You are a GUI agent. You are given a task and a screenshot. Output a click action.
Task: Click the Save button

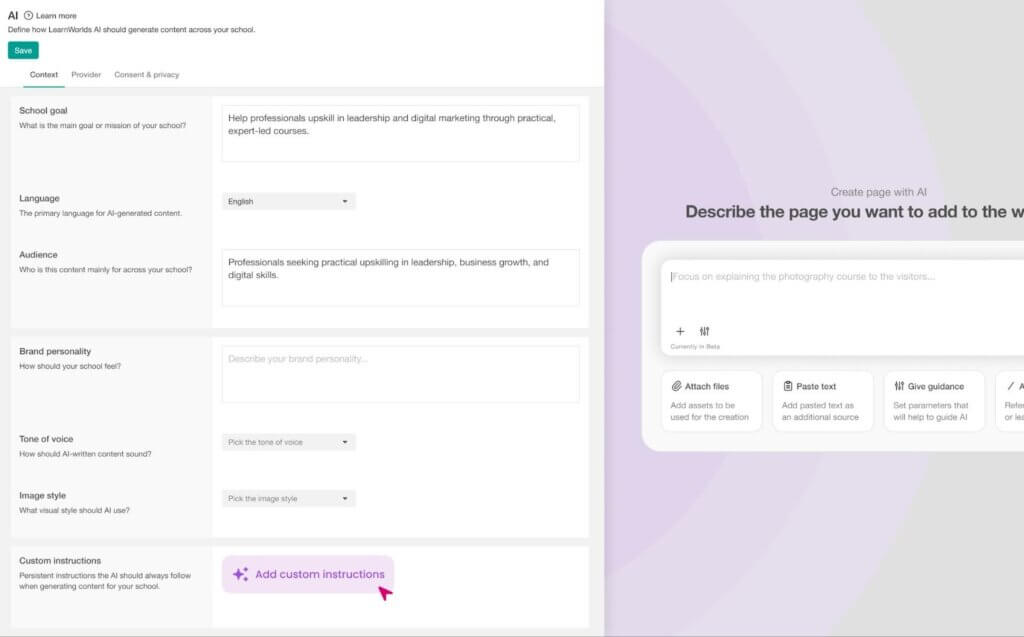point(23,50)
